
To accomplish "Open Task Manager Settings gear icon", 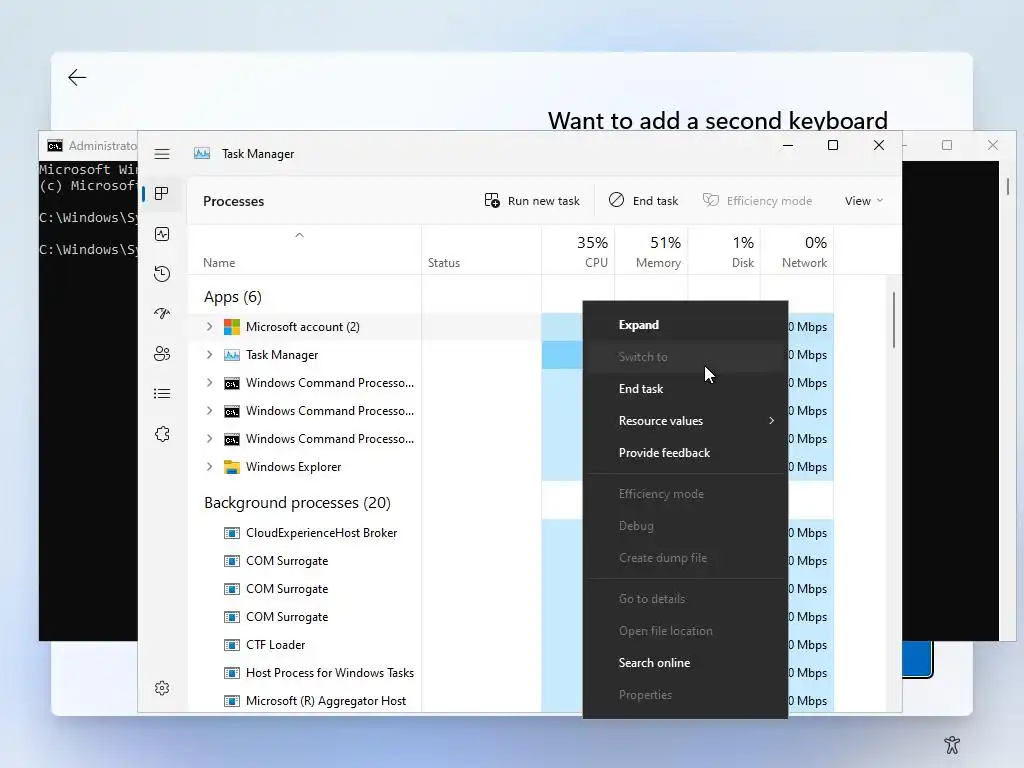I will pyautogui.click(x=162, y=688).
